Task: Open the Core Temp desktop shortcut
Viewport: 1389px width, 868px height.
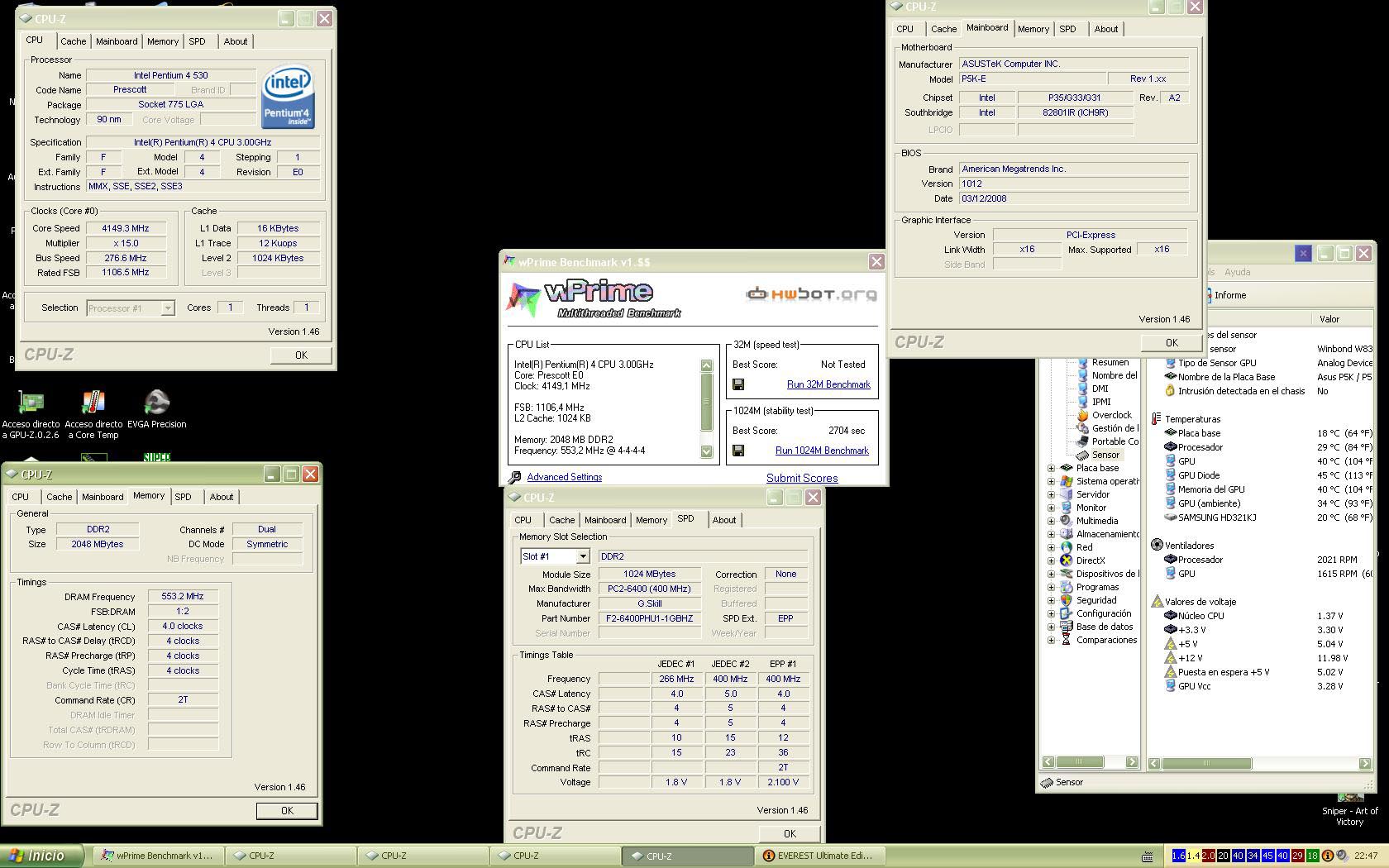Action: tap(93, 413)
